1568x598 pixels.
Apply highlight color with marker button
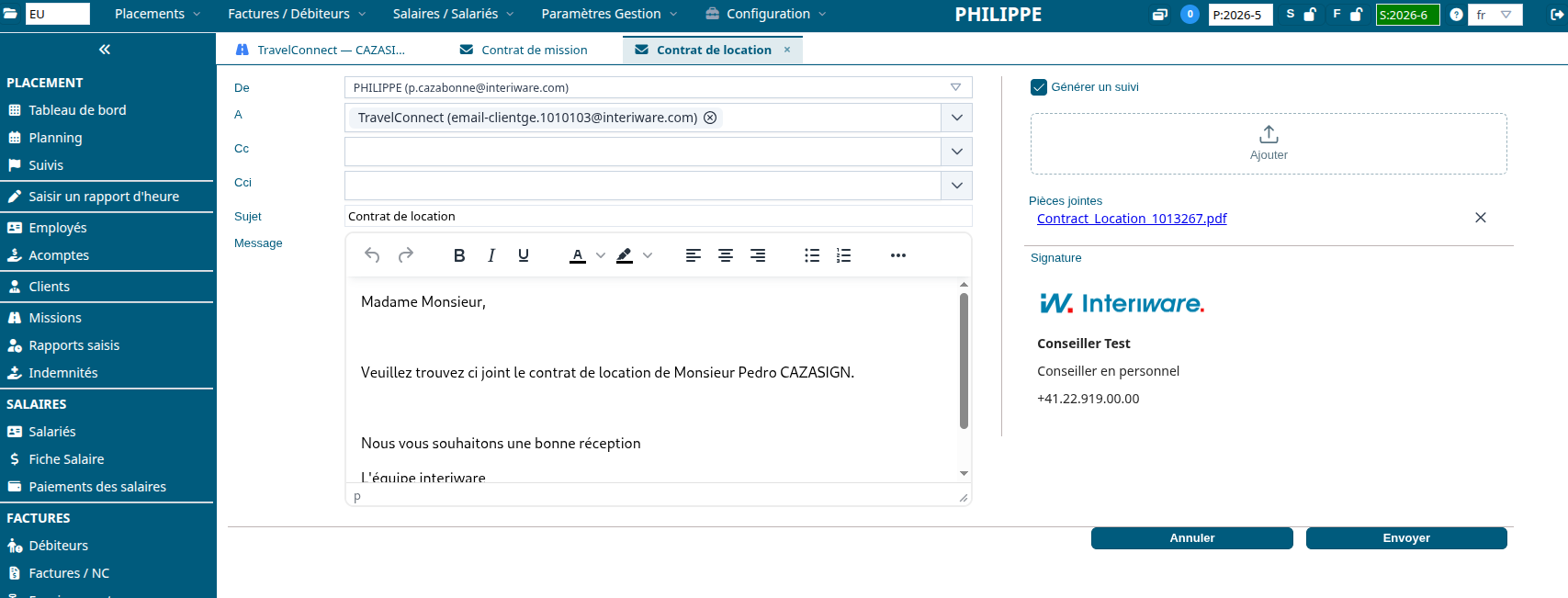click(625, 255)
